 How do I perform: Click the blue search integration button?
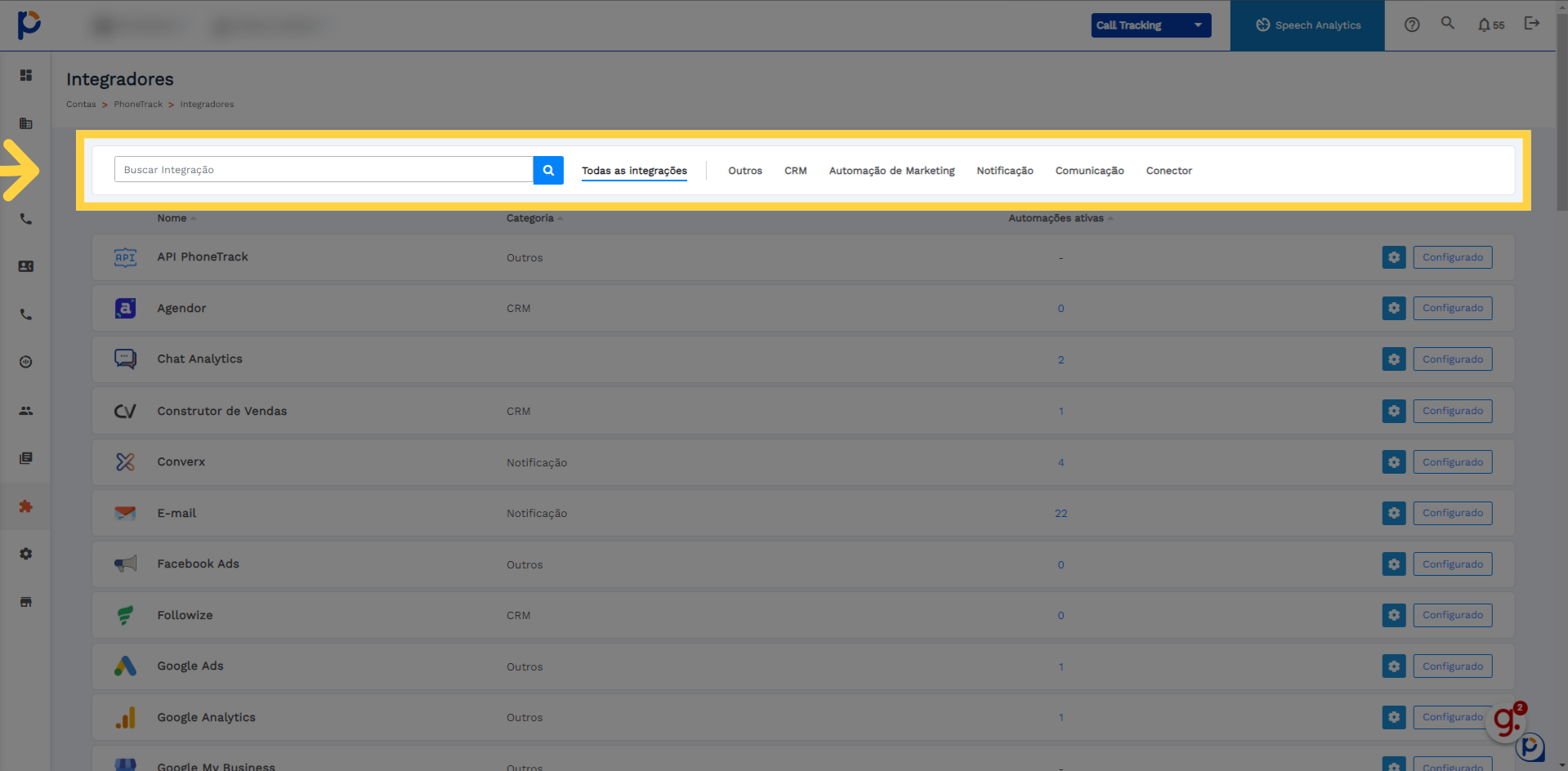pyautogui.click(x=548, y=170)
